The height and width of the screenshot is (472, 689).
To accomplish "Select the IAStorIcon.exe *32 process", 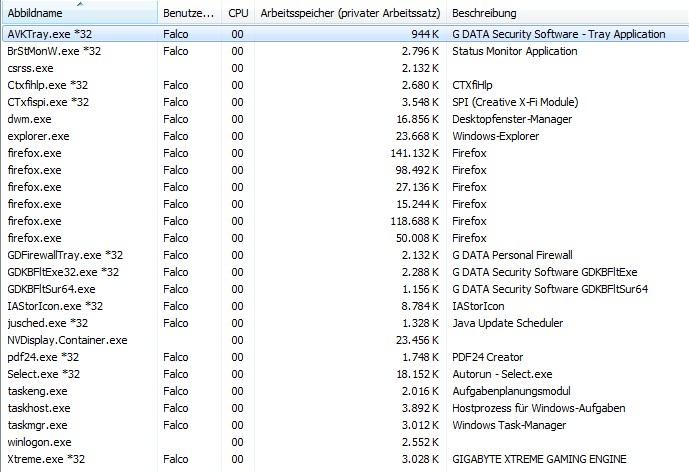I will click(56, 306).
